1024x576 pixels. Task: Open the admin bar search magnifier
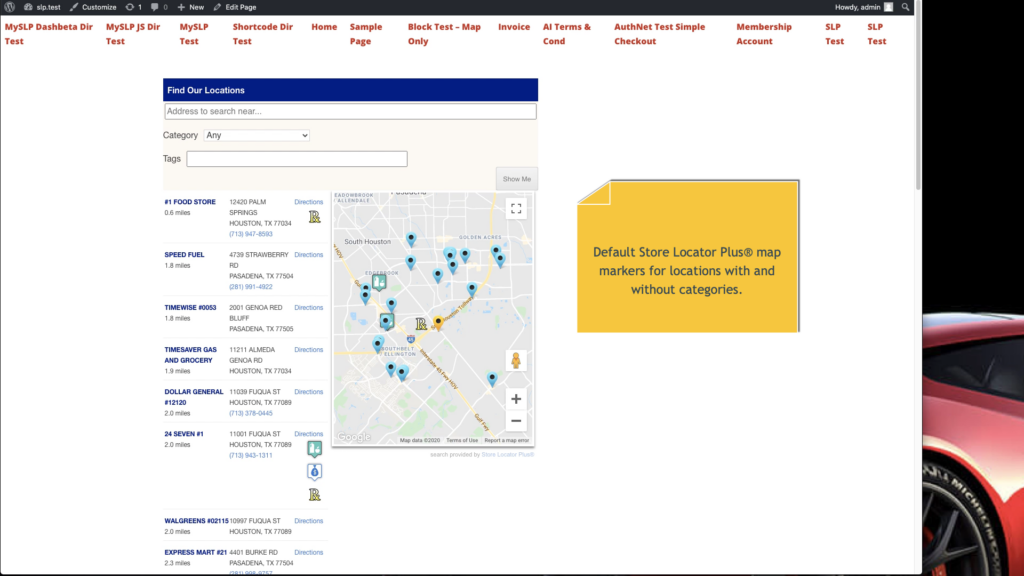pyautogui.click(x=905, y=7)
